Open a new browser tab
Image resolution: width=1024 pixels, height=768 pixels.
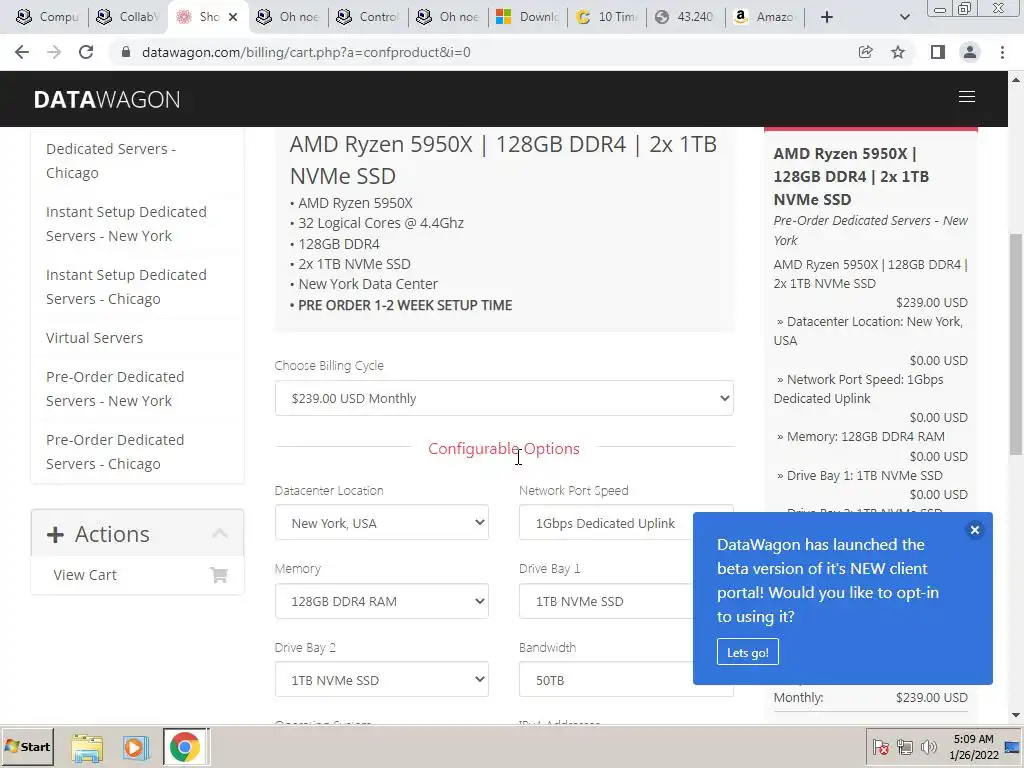click(827, 17)
